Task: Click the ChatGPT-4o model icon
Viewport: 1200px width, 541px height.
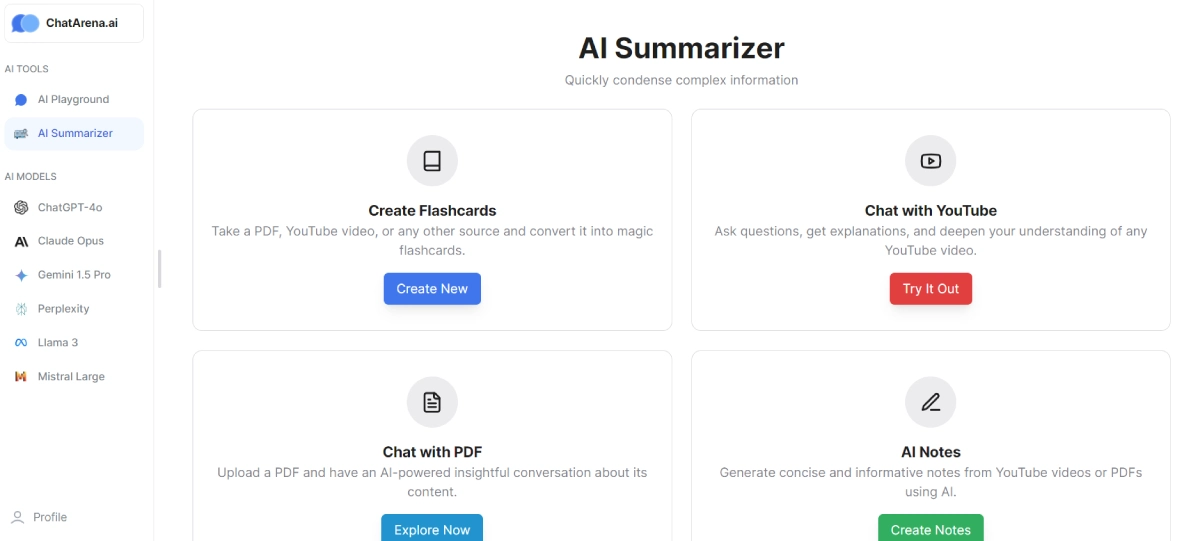Action: tap(21, 208)
